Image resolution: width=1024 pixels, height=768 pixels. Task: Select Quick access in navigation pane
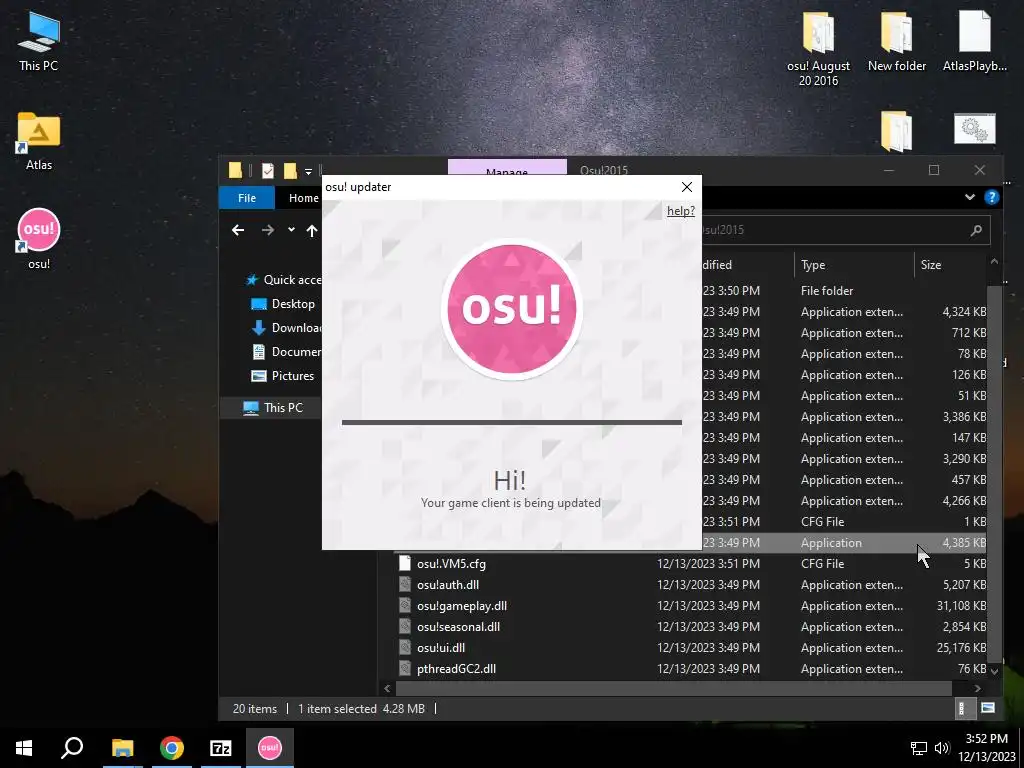pyautogui.click(x=283, y=280)
